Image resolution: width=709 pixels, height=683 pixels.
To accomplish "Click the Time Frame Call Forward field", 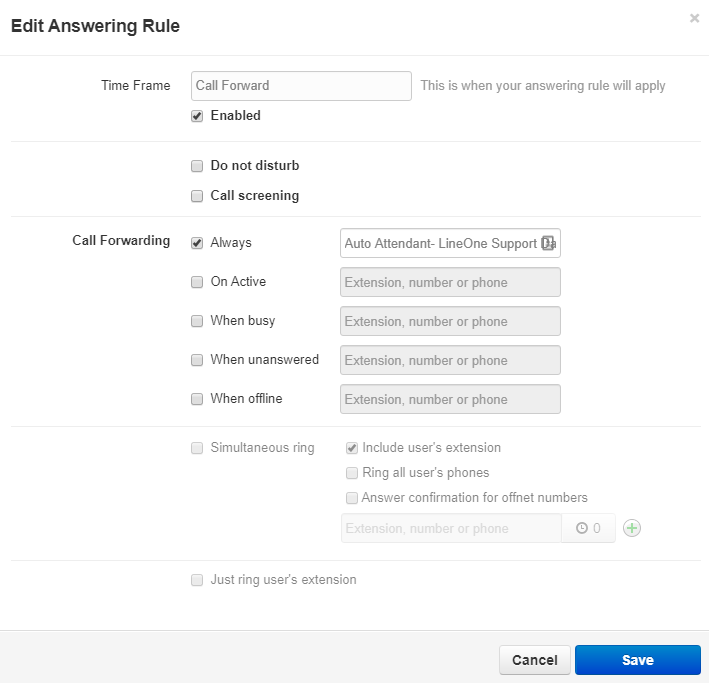I will coord(301,85).
